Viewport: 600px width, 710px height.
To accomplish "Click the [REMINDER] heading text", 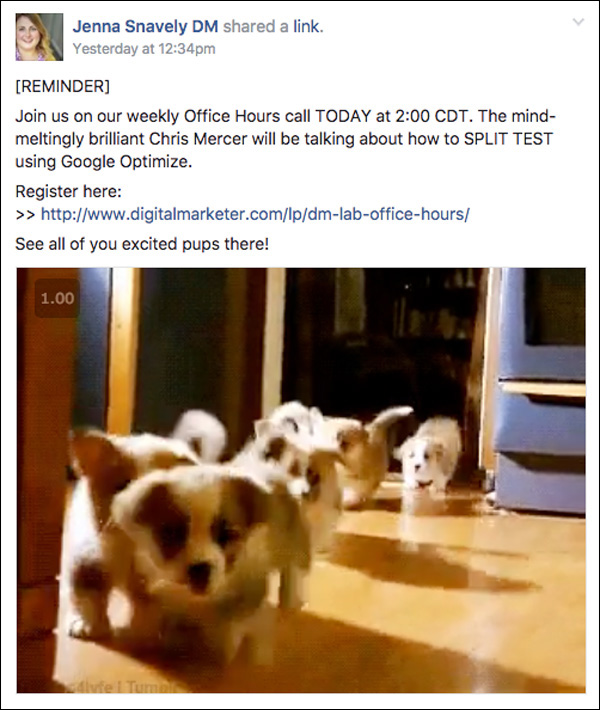I will pyautogui.click(x=62, y=86).
